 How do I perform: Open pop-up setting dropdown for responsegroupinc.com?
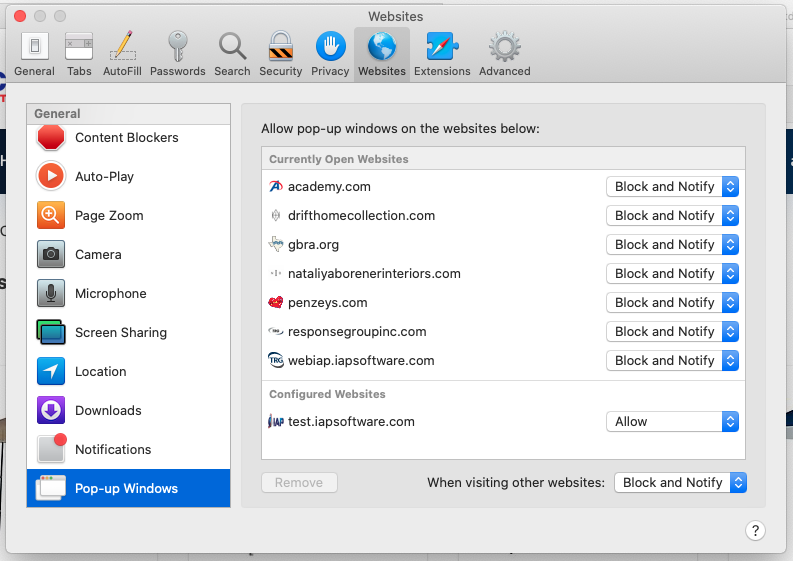[x=672, y=331]
